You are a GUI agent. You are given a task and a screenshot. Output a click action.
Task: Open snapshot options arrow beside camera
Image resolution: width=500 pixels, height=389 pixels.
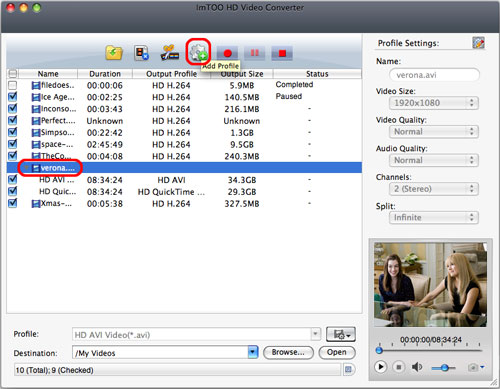pyautogui.click(x=482, y=367)
